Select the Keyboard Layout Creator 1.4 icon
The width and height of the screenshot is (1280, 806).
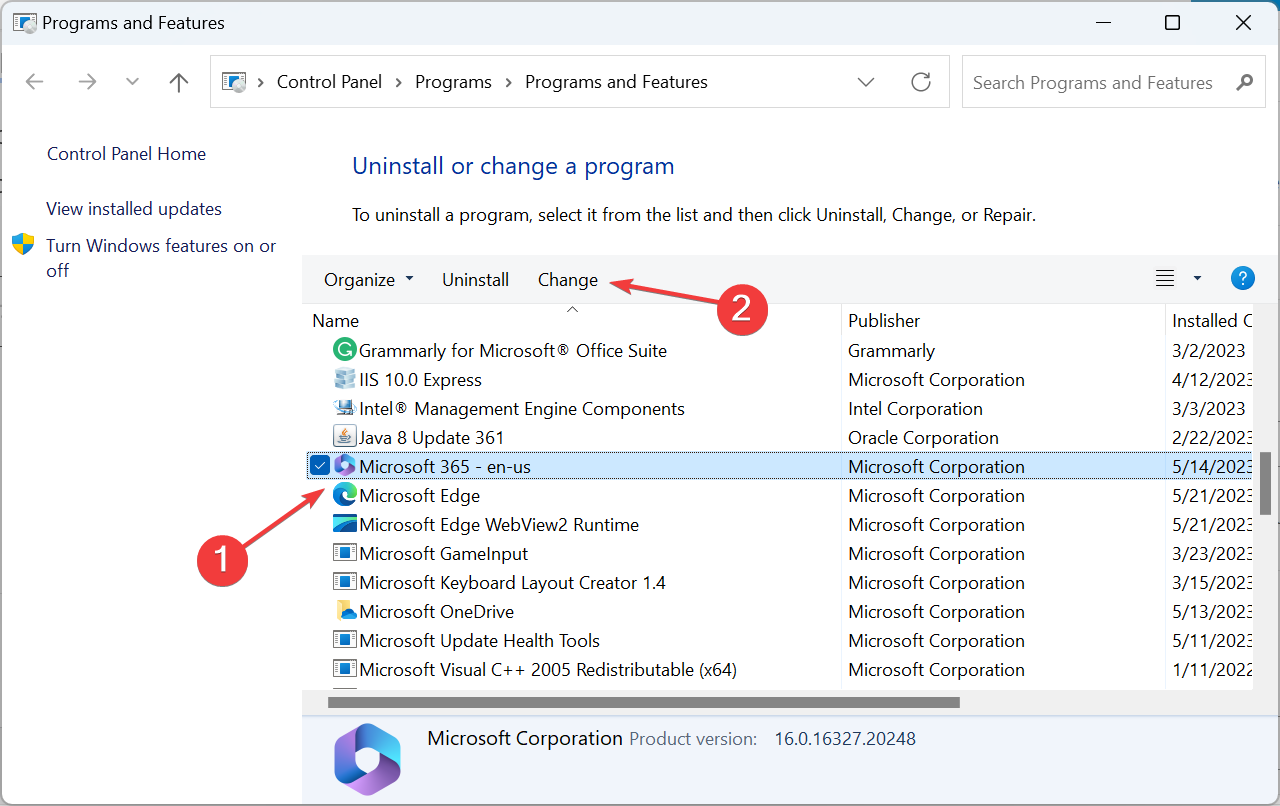(x=345, y=582)
